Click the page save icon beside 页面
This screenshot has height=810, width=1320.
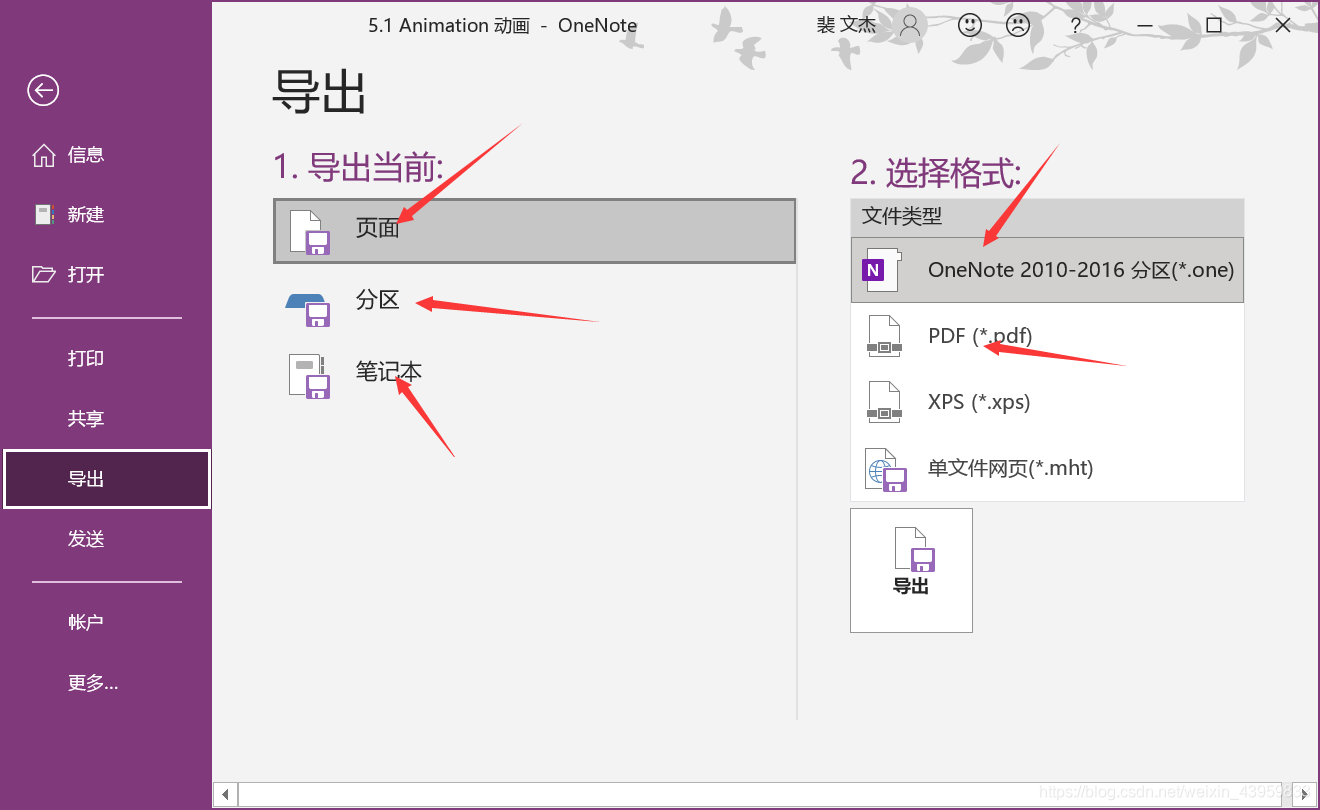310,232
